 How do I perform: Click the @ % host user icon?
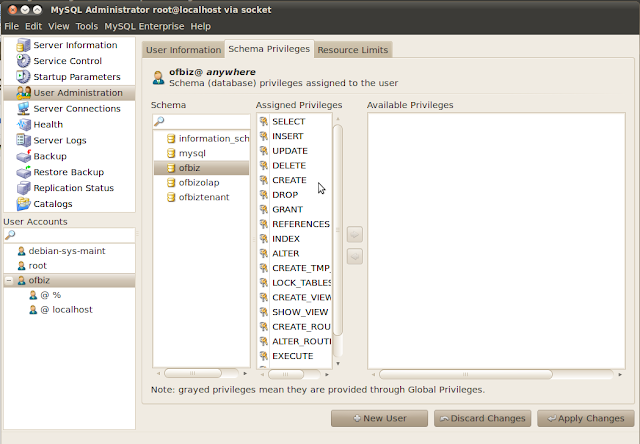pos(33,295)
